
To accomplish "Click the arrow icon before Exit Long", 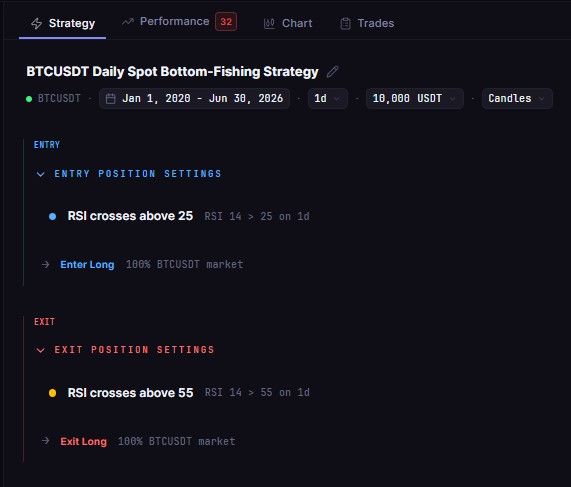I will click(x=46, y=441).
